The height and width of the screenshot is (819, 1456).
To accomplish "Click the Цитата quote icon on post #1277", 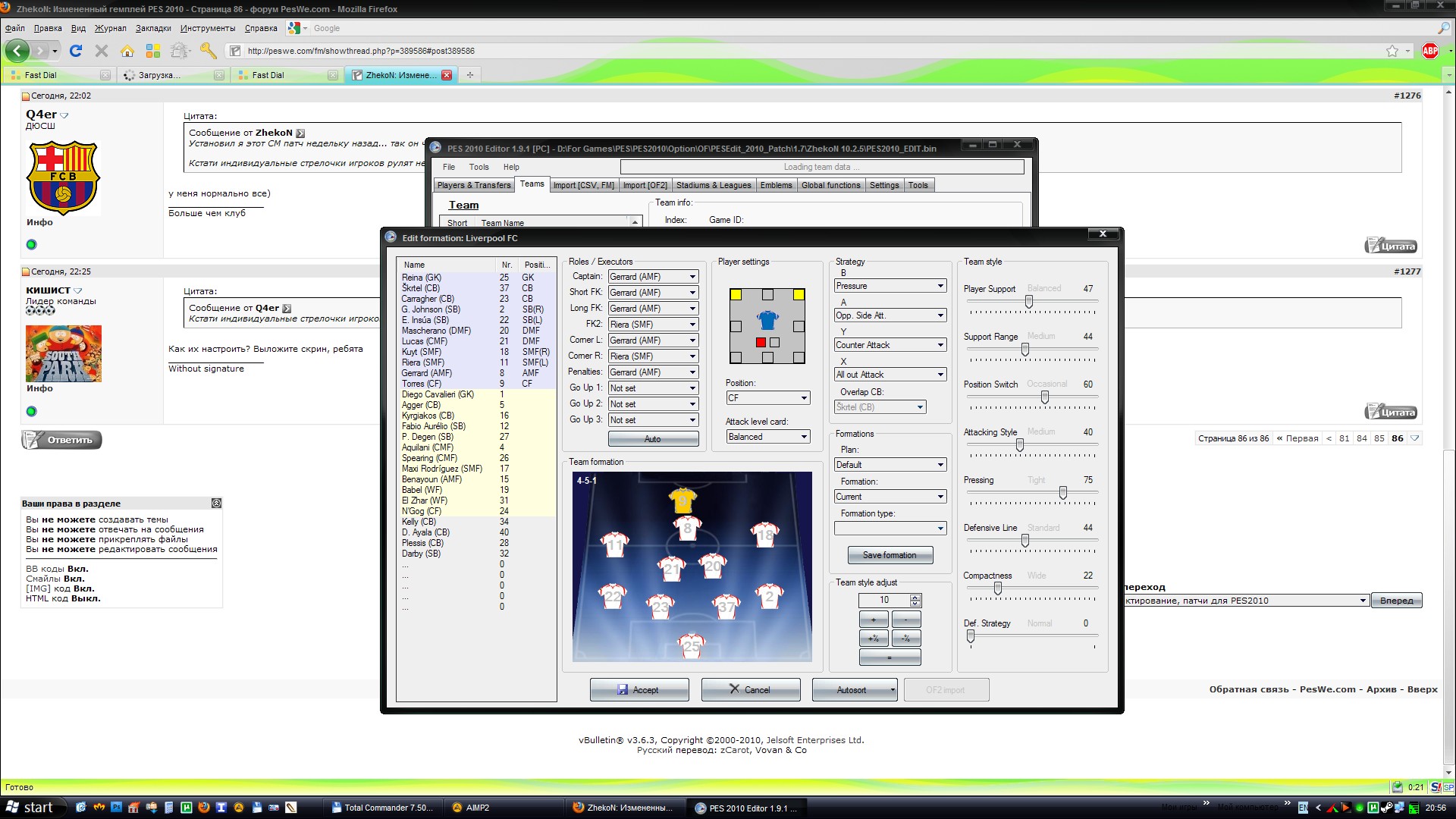I will pos(1391,412).
